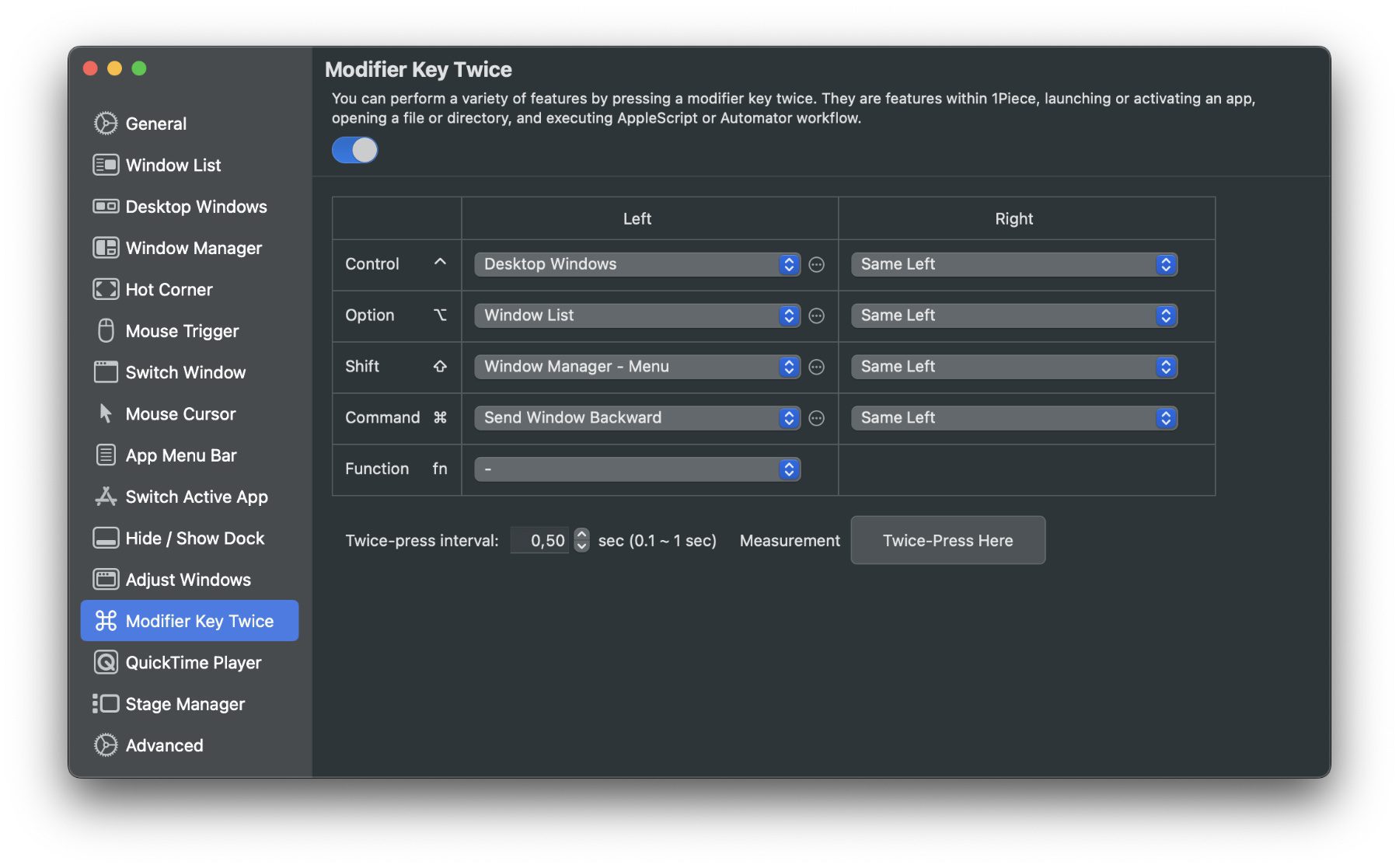Open the Command left Send Window Backward dropdown
This screenshot has width=1399, height=868.
tap(637, 418)
